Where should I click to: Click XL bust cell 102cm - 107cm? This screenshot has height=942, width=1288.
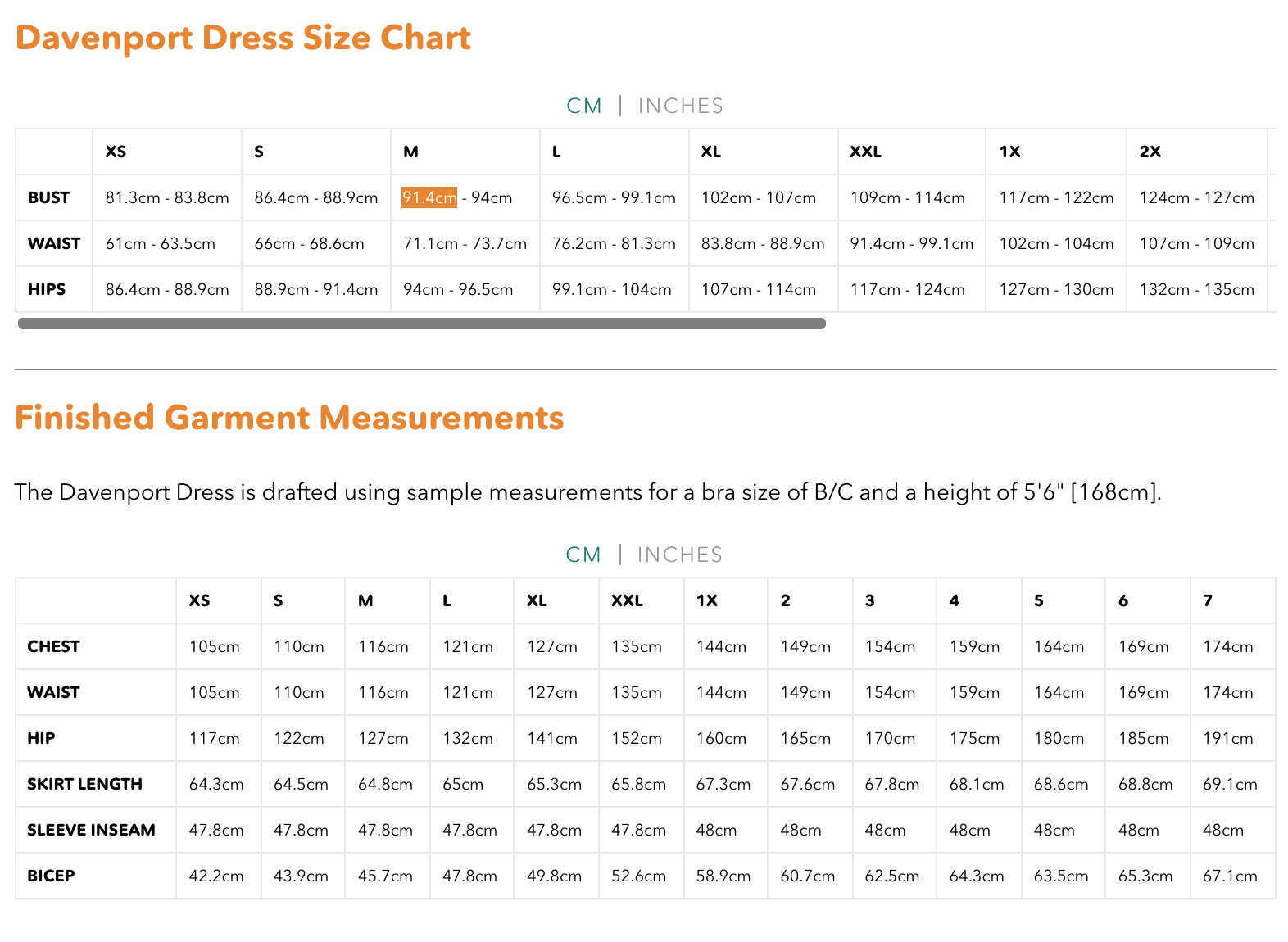click(x=764, y=197)
